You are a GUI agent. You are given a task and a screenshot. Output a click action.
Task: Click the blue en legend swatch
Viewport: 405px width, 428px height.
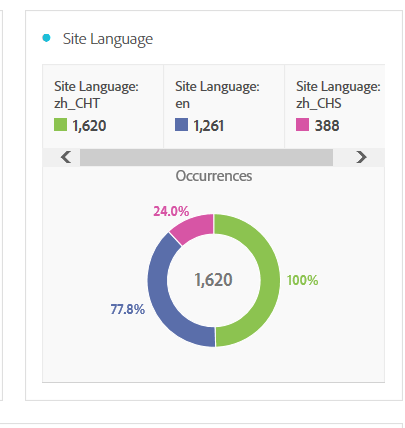pyautogui.click(x=181, y=125)
